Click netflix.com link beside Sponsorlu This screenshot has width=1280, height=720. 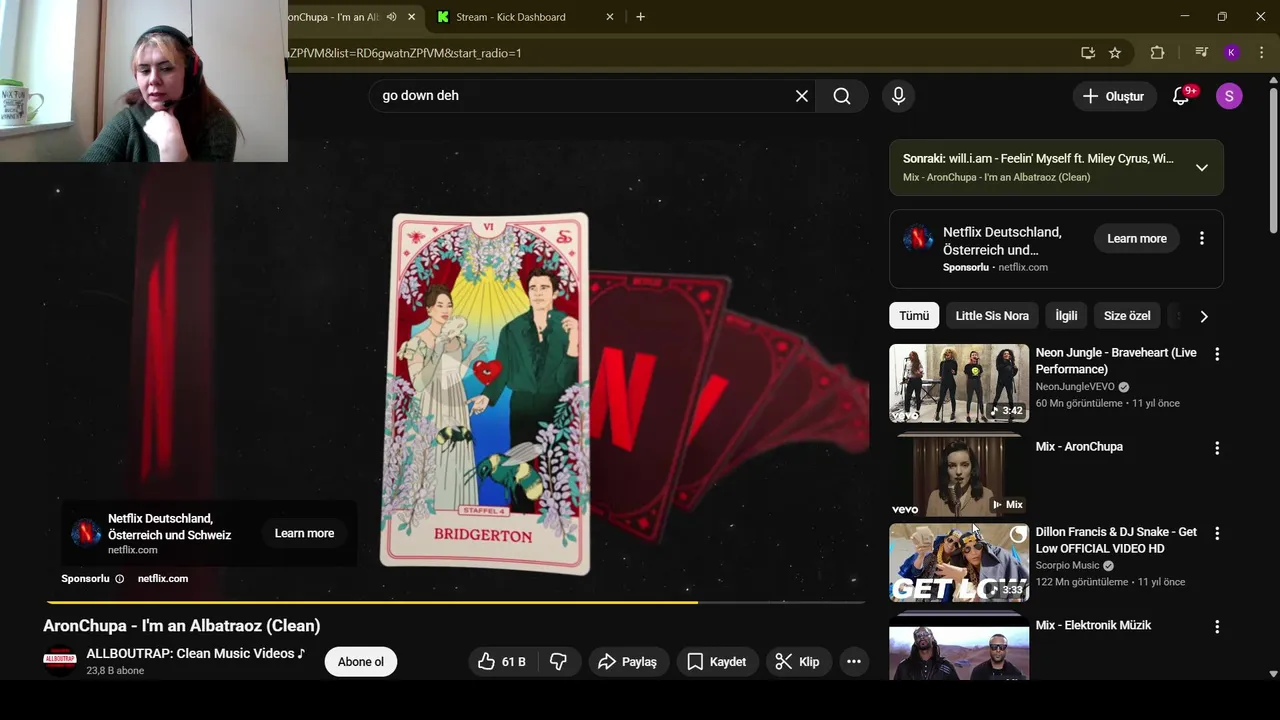(163, 579)
